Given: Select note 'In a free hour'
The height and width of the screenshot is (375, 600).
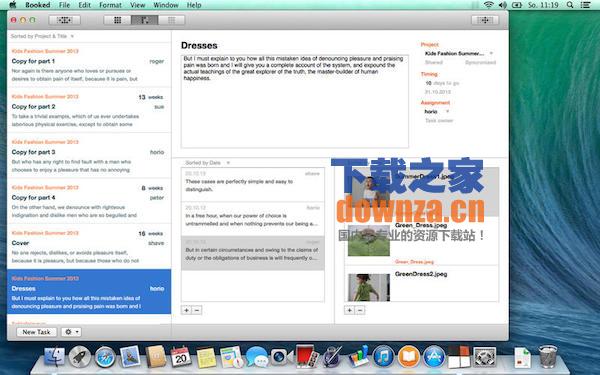Looking at the screenshot, I should (x=253, y=219).
